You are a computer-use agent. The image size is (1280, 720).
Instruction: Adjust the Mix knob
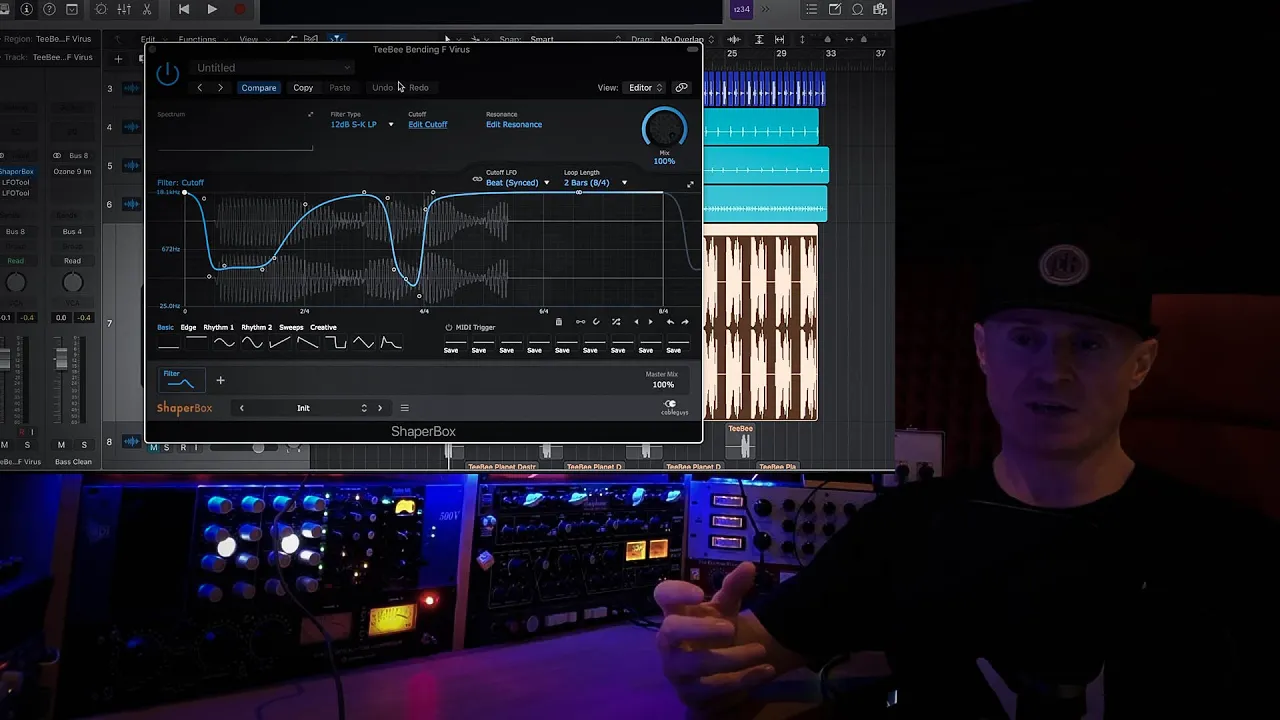click(664, 128)
